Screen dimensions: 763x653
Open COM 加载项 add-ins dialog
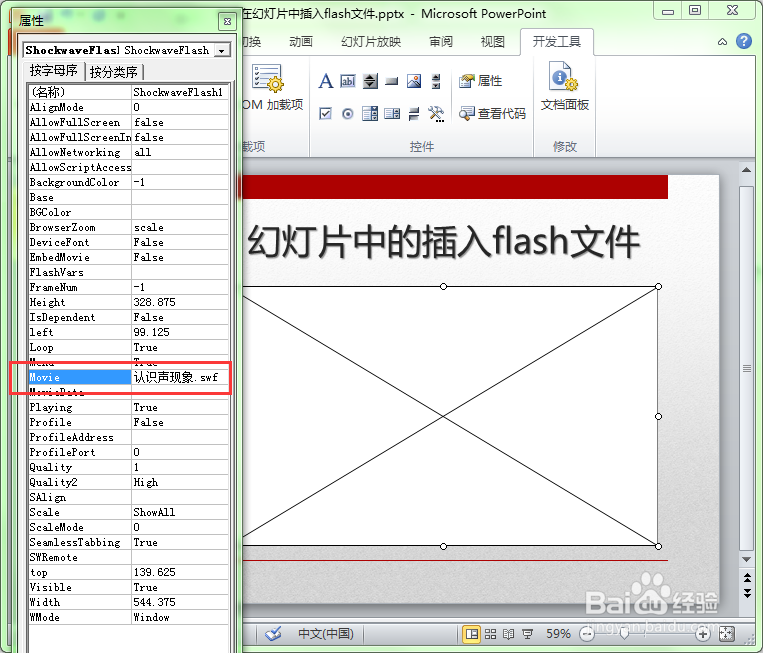(x=272, y=88)
